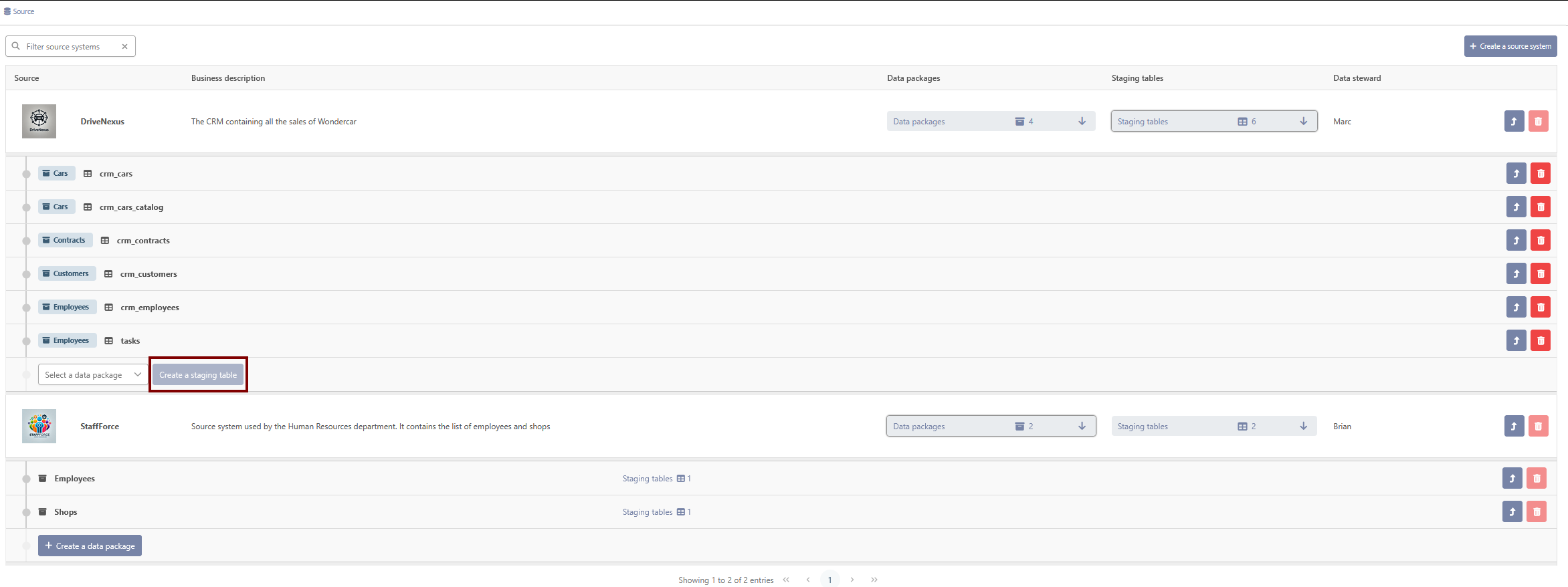Collapse DriveNexus Staging tables list

pos(1214,121)
